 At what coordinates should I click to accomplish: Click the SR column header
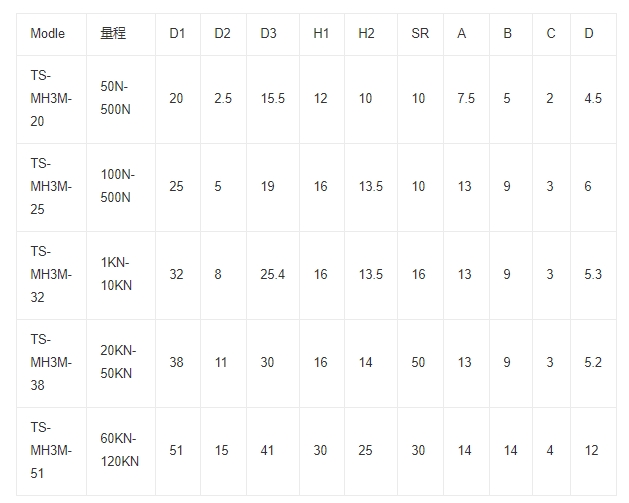[x=420, y=34]
